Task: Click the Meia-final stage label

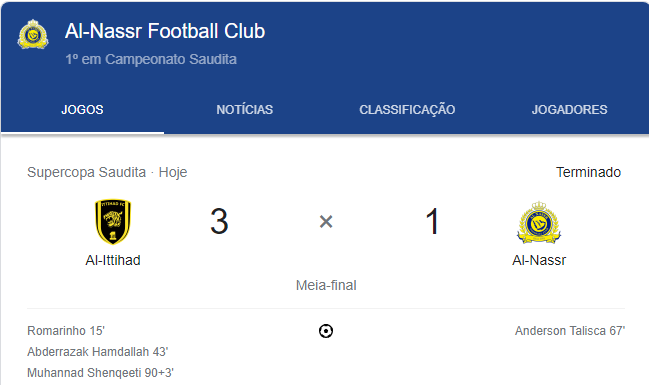Action: tap(326, 285)
